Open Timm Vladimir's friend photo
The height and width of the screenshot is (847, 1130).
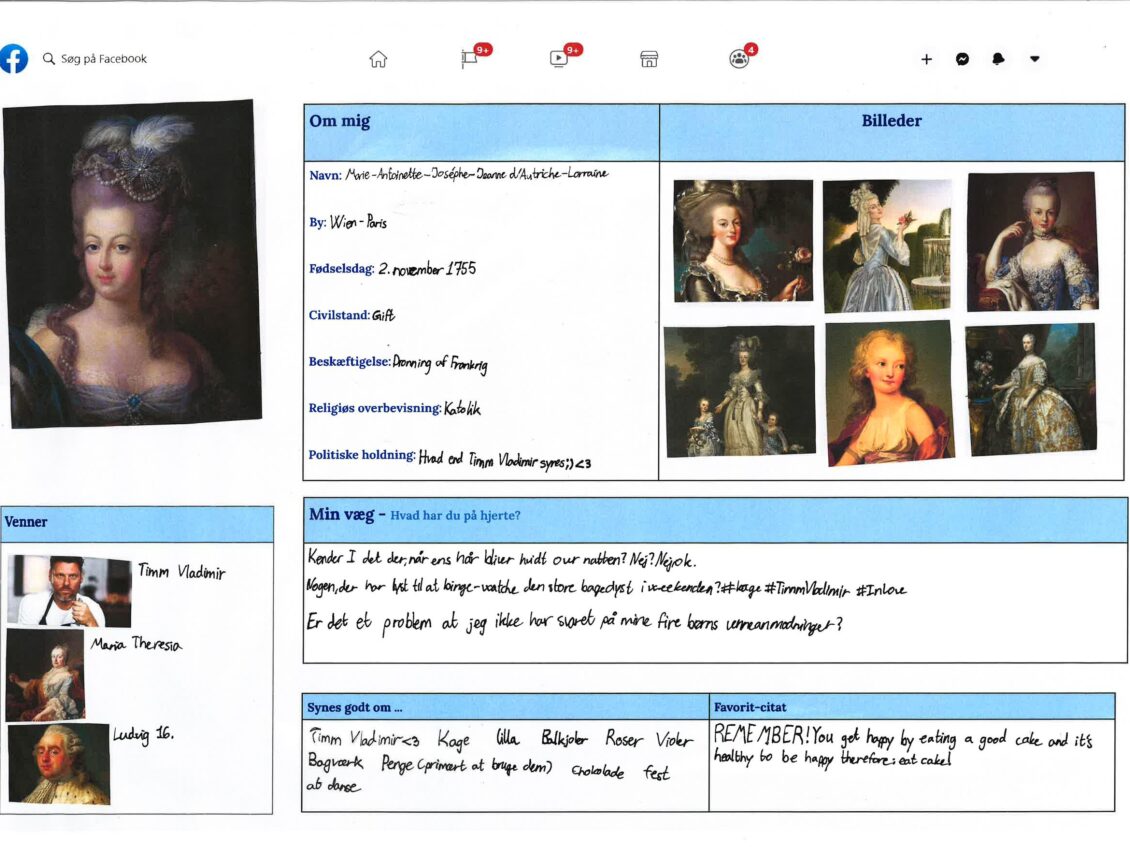pos(69,590)
